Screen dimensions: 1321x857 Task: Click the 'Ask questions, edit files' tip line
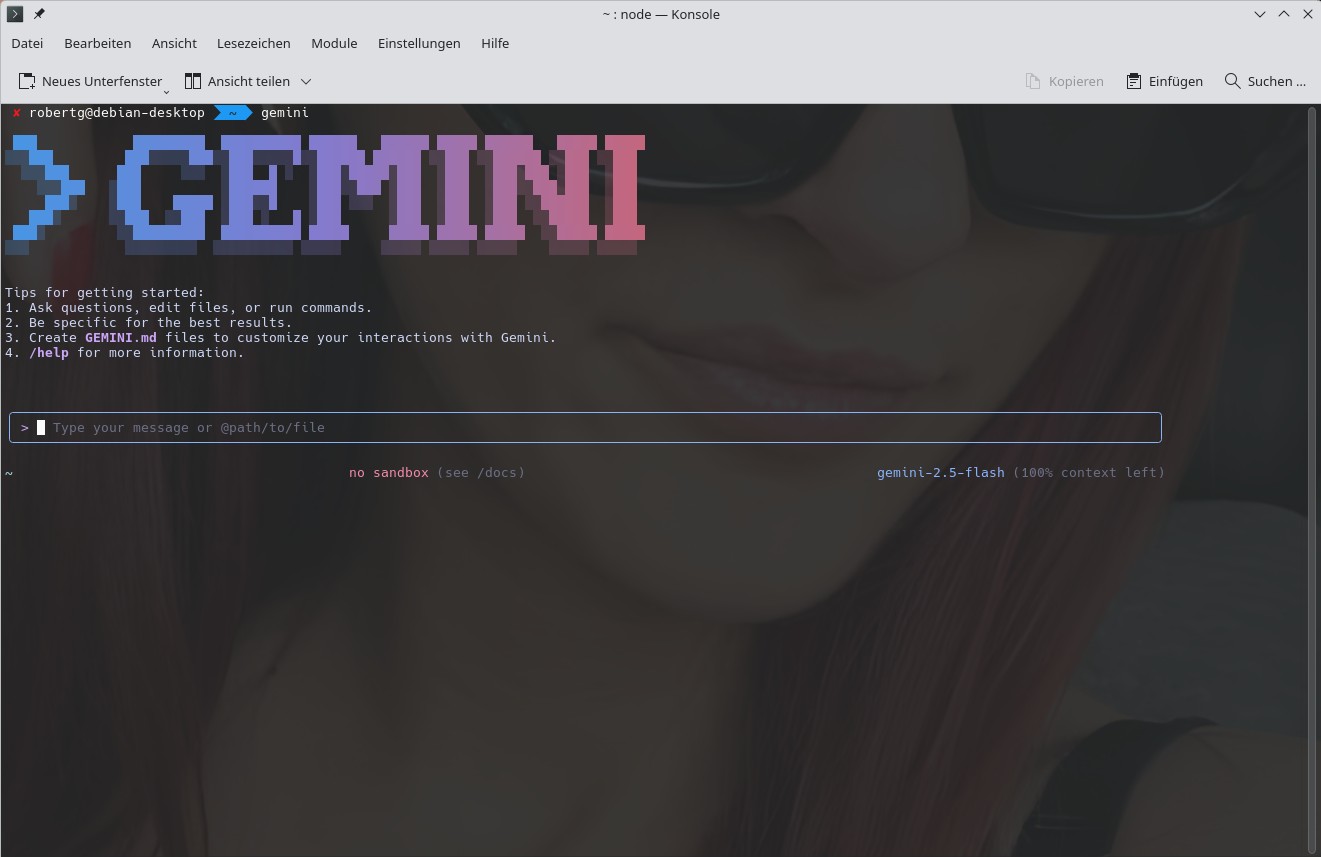tap(189, 307)
